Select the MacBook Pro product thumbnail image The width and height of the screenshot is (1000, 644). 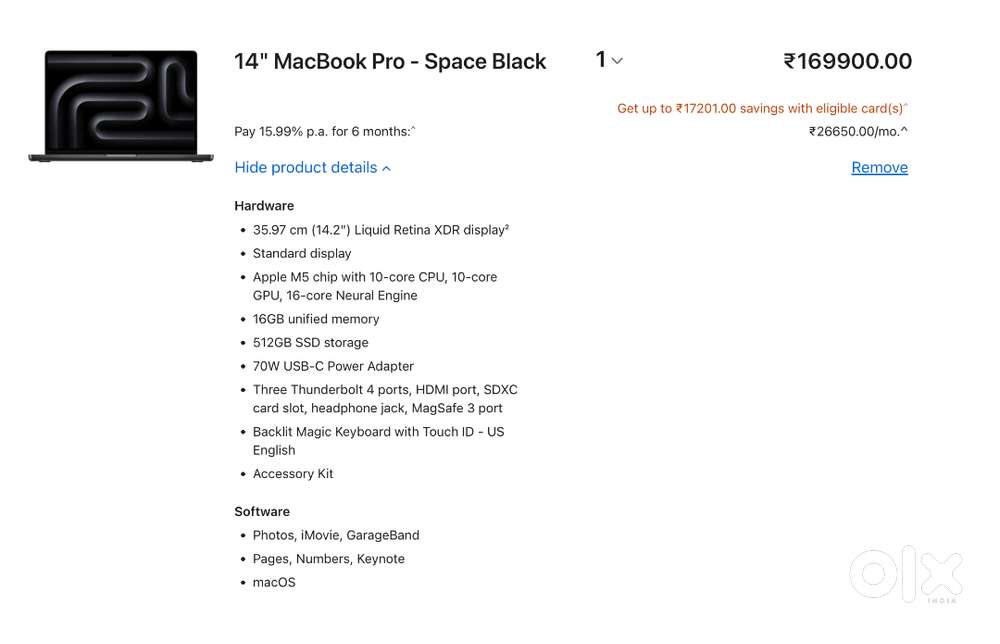coord(120,105)
